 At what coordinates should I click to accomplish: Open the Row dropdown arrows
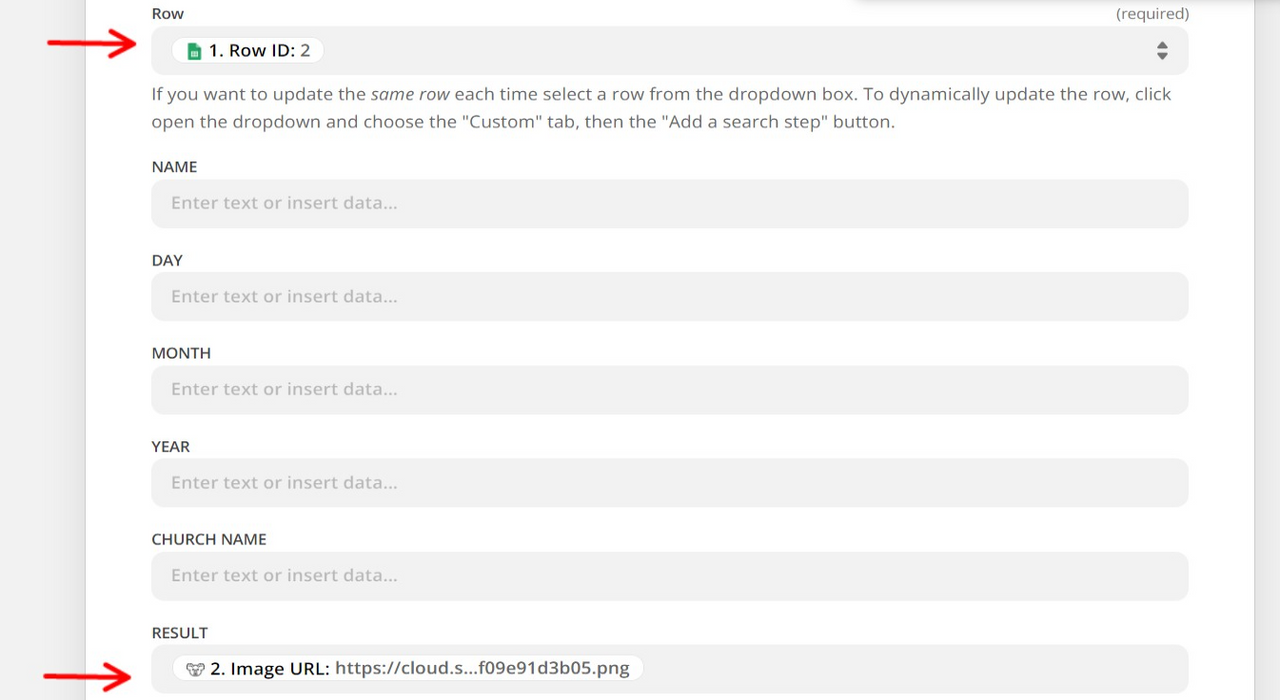coord(1161,50)
